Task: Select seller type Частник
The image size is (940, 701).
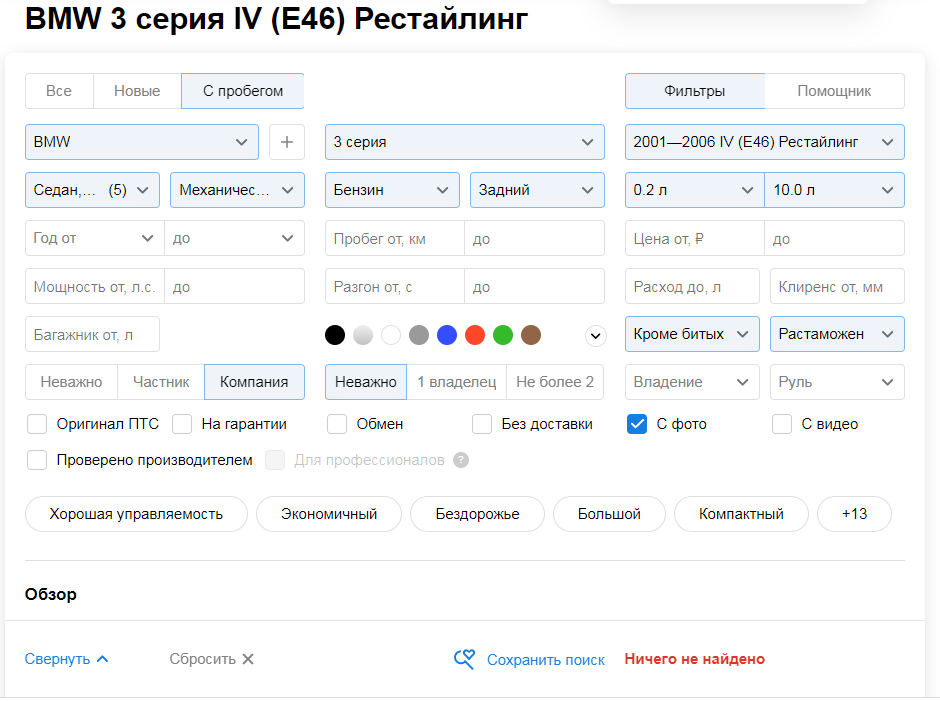Action: tap(161, 382)
